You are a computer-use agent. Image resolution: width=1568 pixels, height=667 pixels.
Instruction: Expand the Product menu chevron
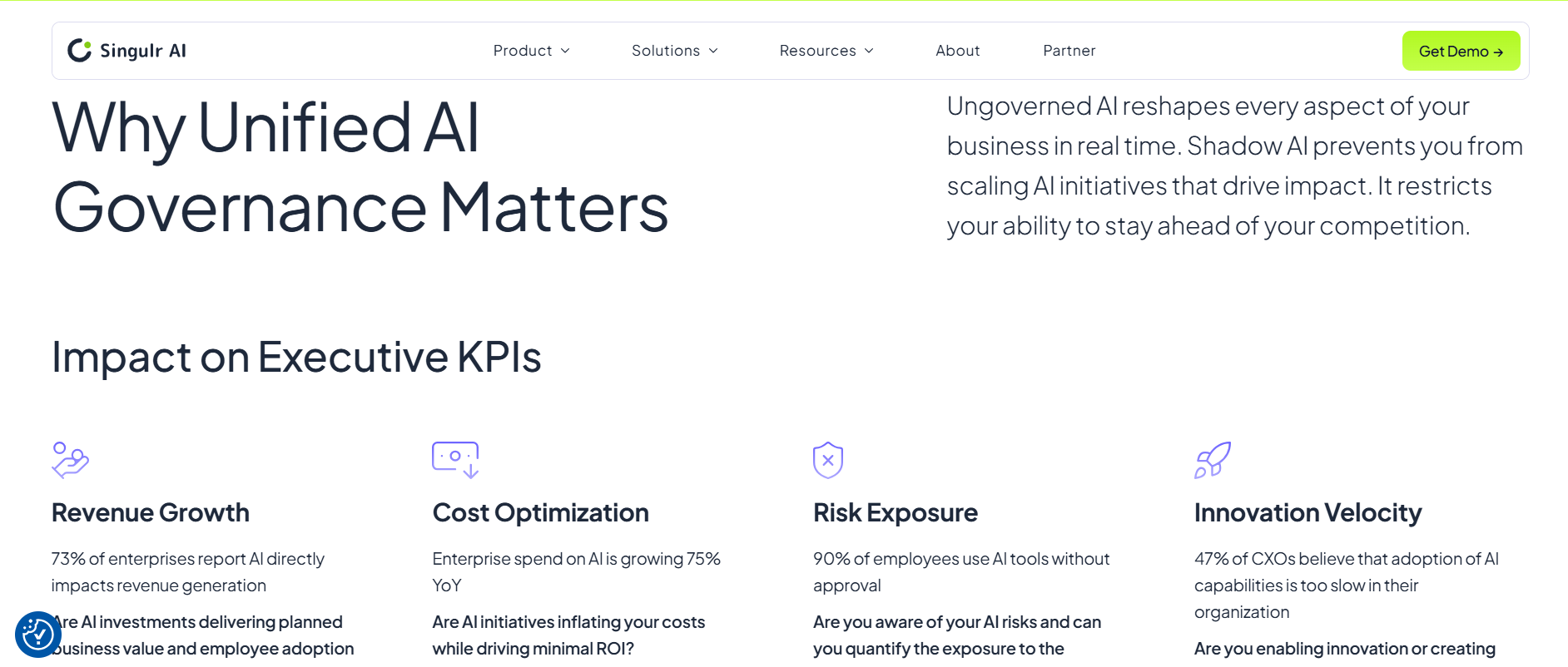click(565, 51)
